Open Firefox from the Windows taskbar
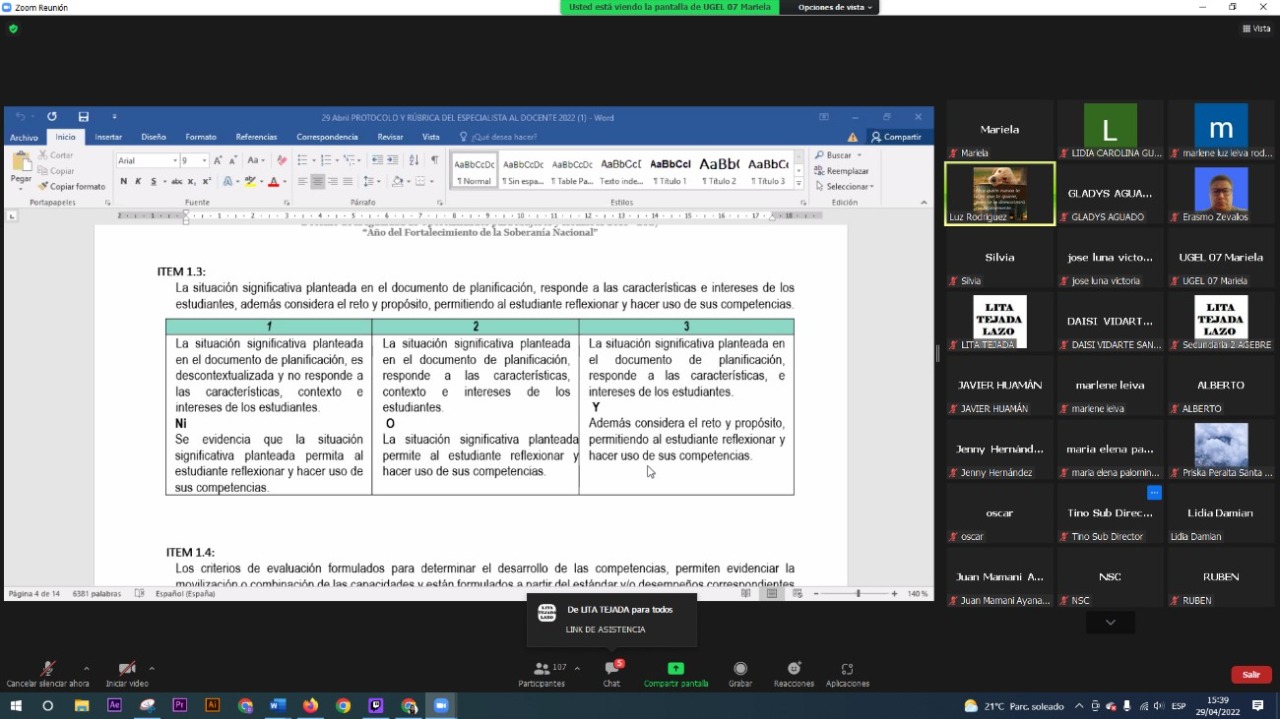The width and height of the screenshot is (1280, 719). tap(310, 705)
